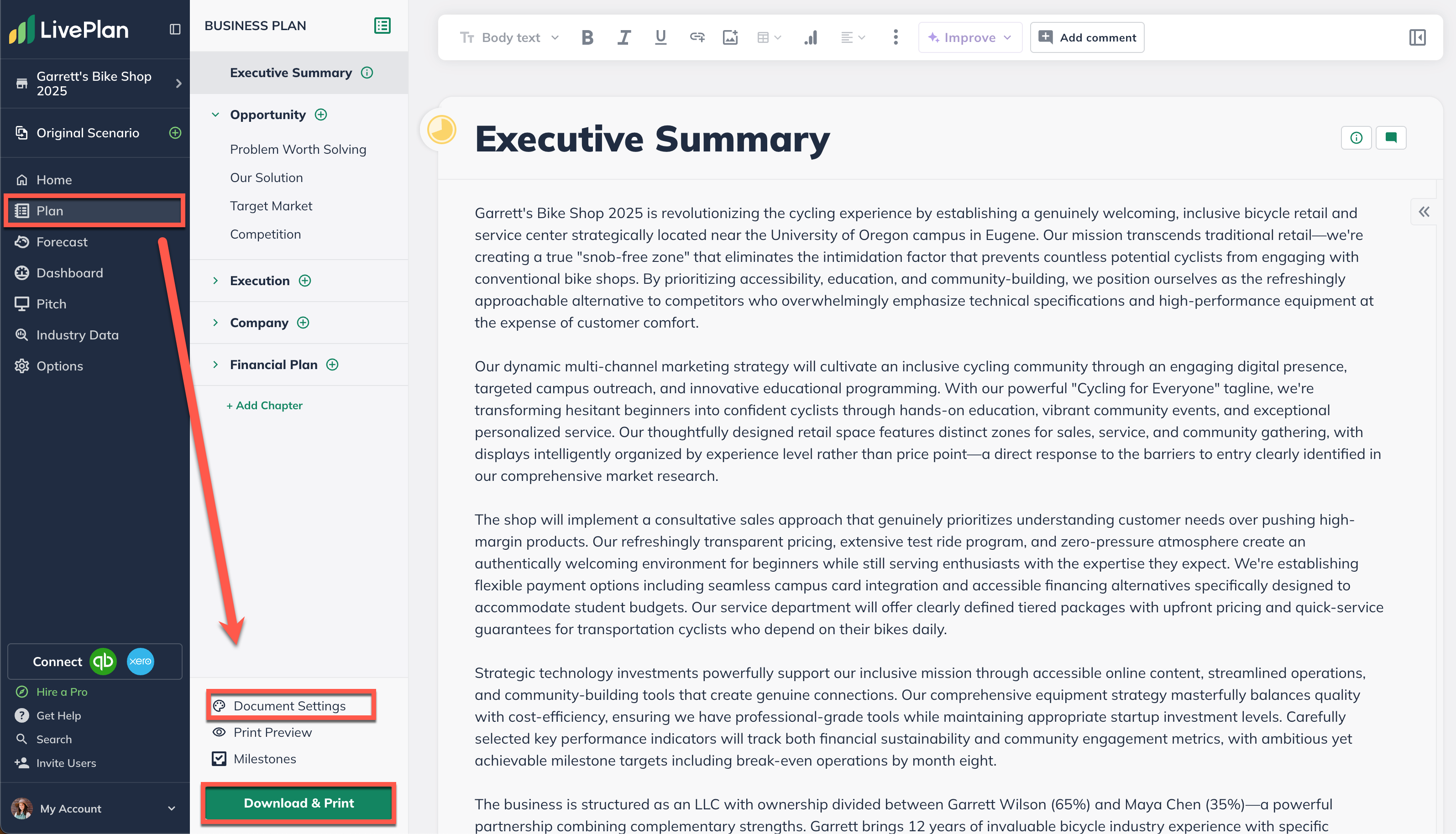The height and width of the screenshot is (834, 1456).
Task: Click the + Add Chapter link
Action: [265, 406]
